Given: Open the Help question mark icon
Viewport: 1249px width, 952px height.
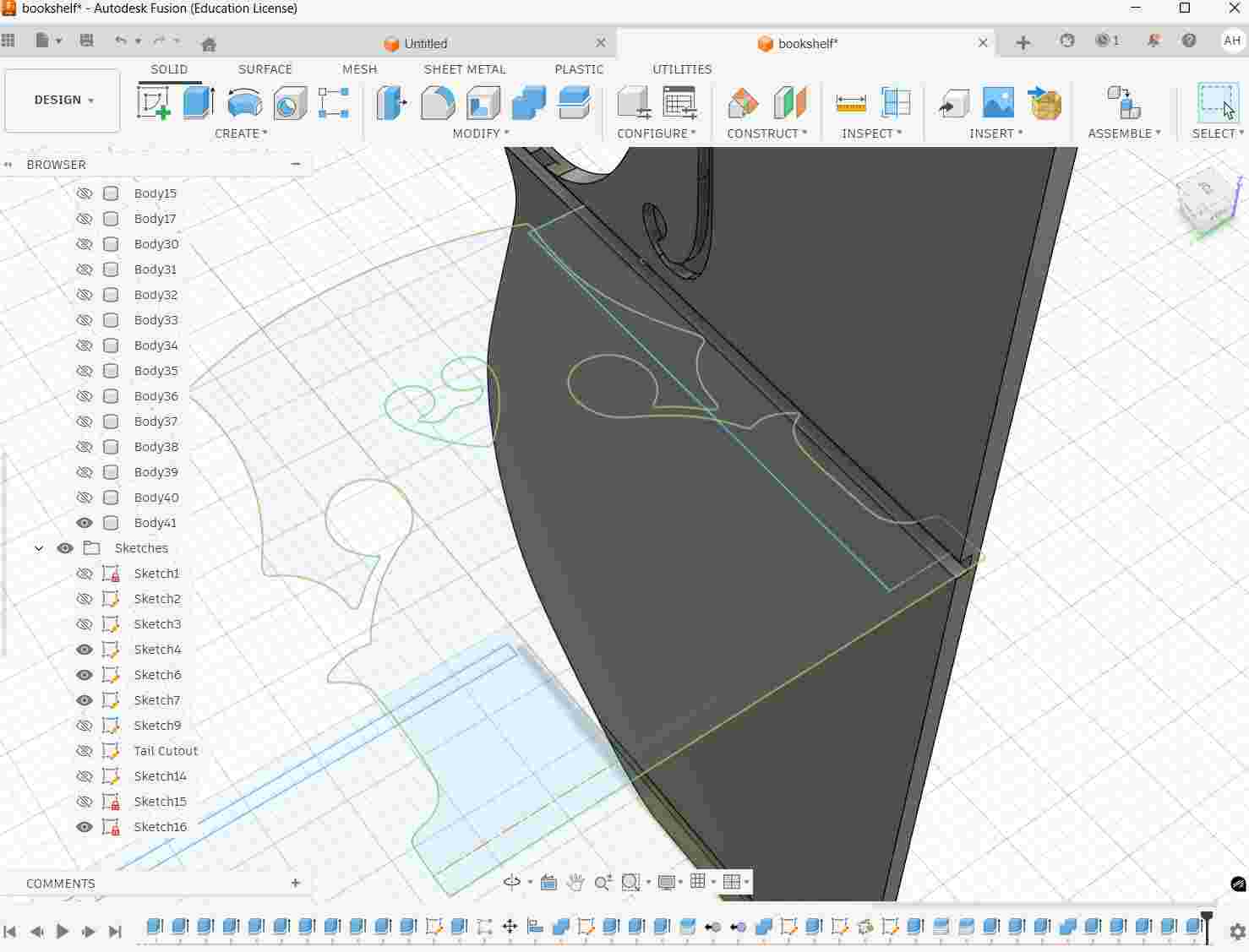Looking at the screenshot, I should click(x=1189, y=41).
